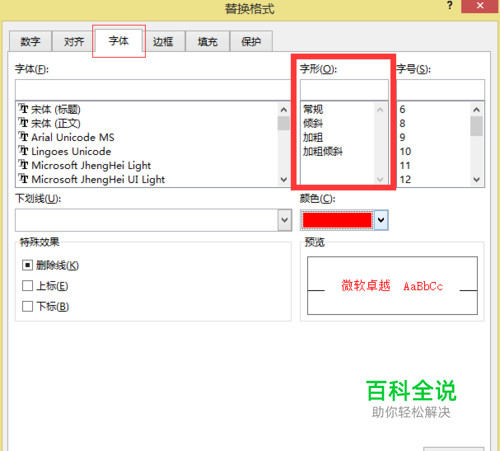The width and height of the screenshot is (500, 451).
Task: Choose font size 12
Action: [x=405, y=179]
